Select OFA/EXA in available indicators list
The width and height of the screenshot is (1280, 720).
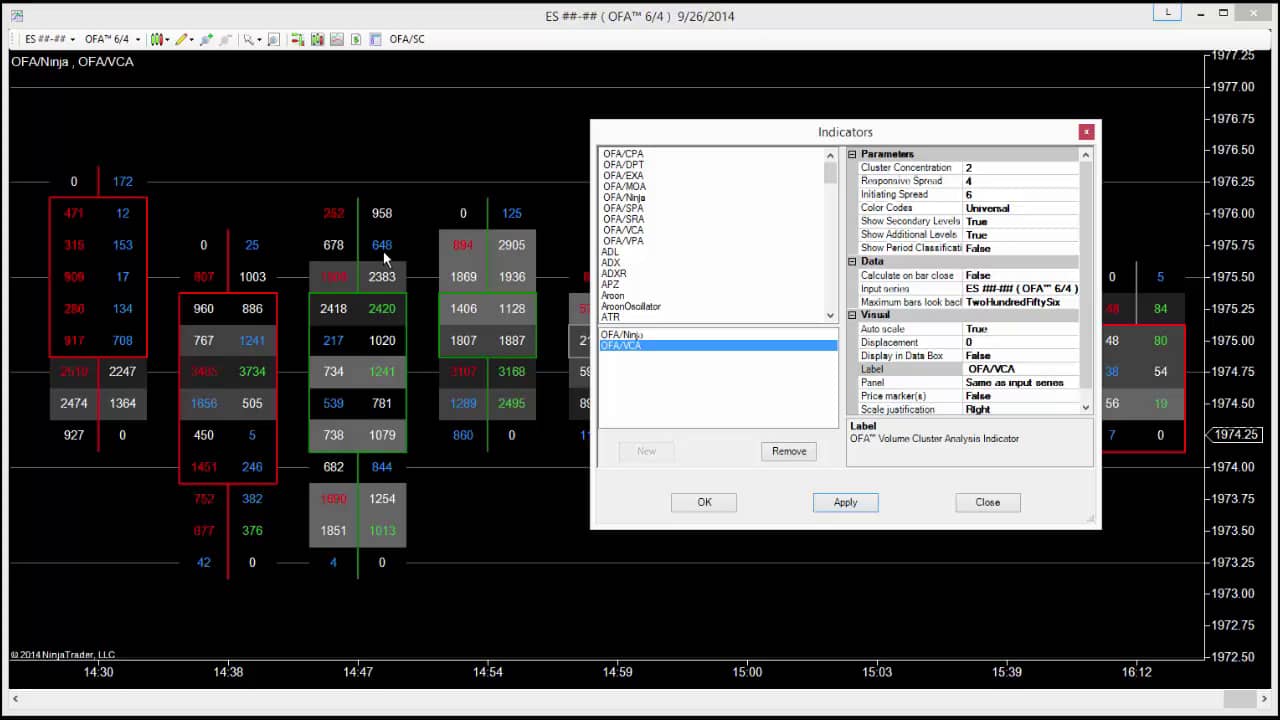(623, 176)
